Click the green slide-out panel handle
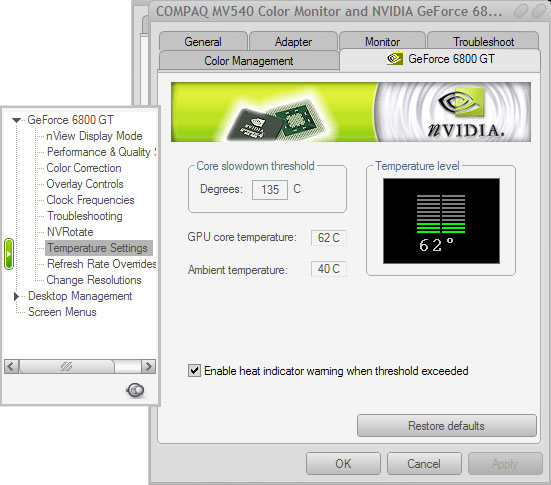This screenshot has width=551, height=485. [9, 254]
